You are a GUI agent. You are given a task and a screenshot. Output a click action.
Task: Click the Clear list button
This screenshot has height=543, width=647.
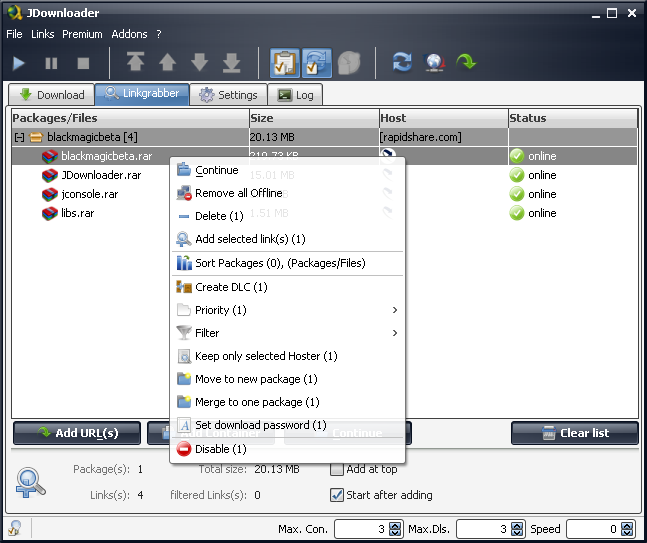coord(574,433)
